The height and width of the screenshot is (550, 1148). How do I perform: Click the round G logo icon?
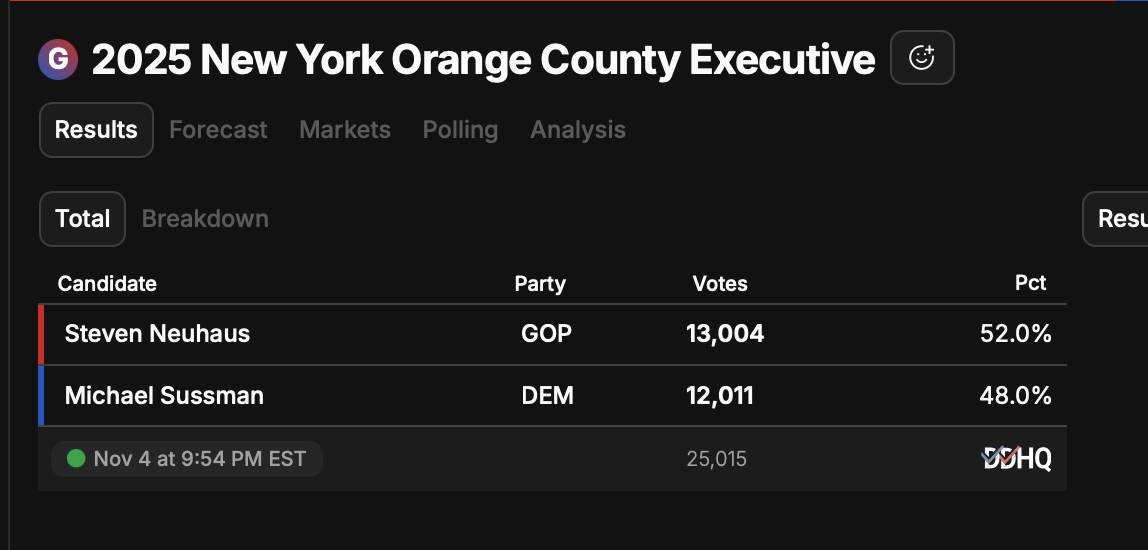click(58, 60)
